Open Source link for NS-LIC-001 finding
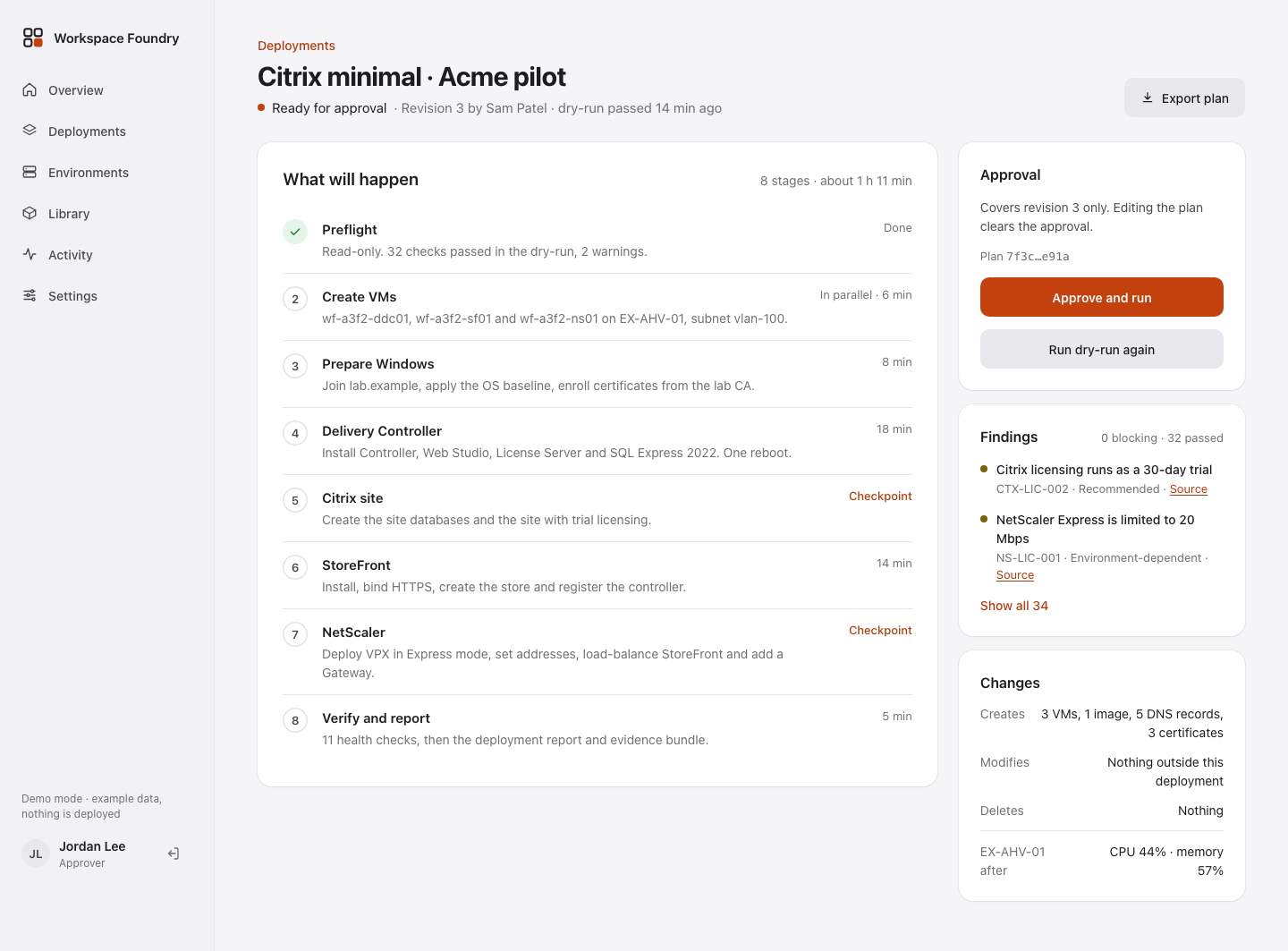The image size is (1288, 951). click(1015, 575)
